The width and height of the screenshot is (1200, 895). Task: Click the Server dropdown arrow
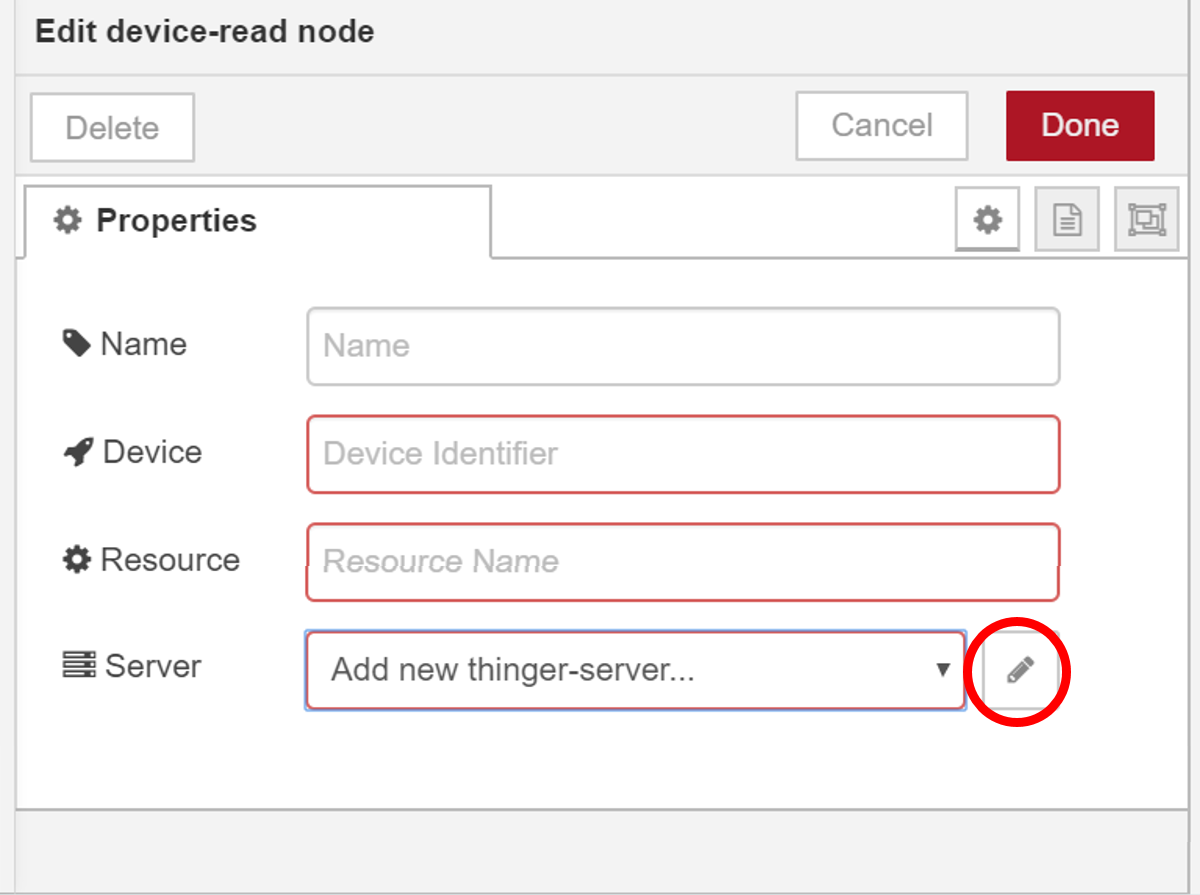tap(942, 670)
